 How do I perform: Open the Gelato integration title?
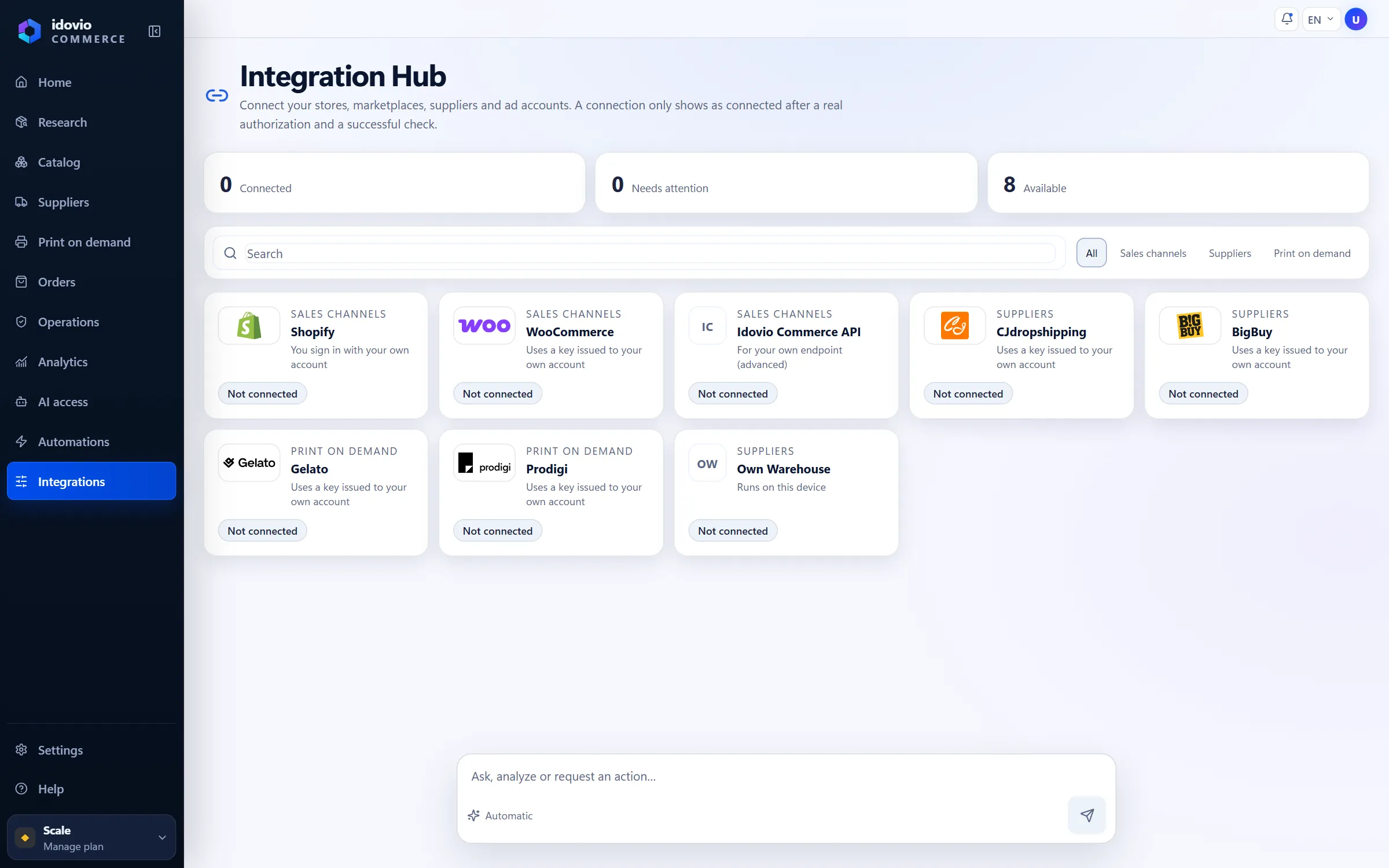(x=309, y=469)
